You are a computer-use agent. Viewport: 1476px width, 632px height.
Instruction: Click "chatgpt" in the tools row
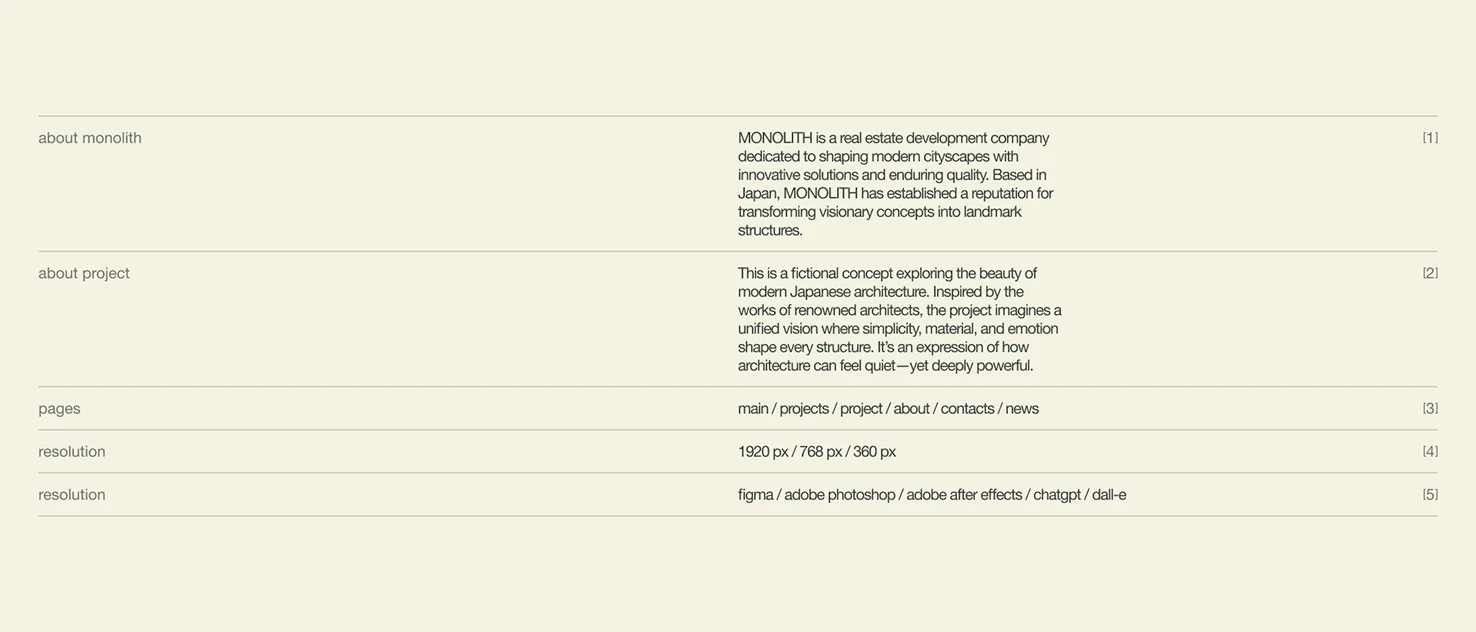point(1057,494)
